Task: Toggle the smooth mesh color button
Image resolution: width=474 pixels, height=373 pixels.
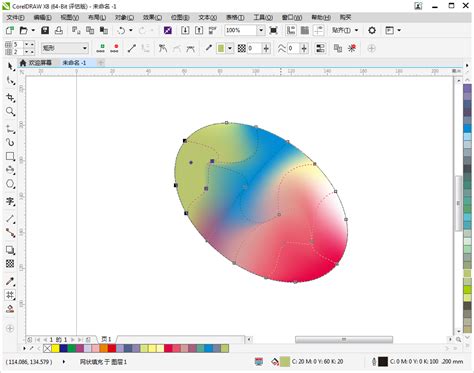Action: (320, 48)
